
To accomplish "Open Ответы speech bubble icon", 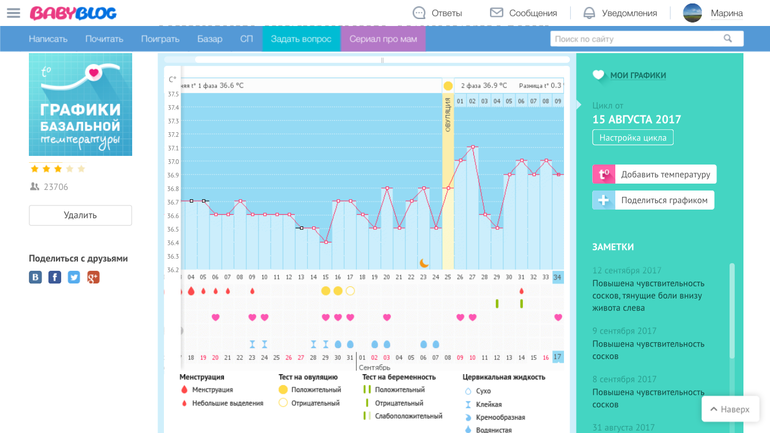I will click(x=419, y=13).
